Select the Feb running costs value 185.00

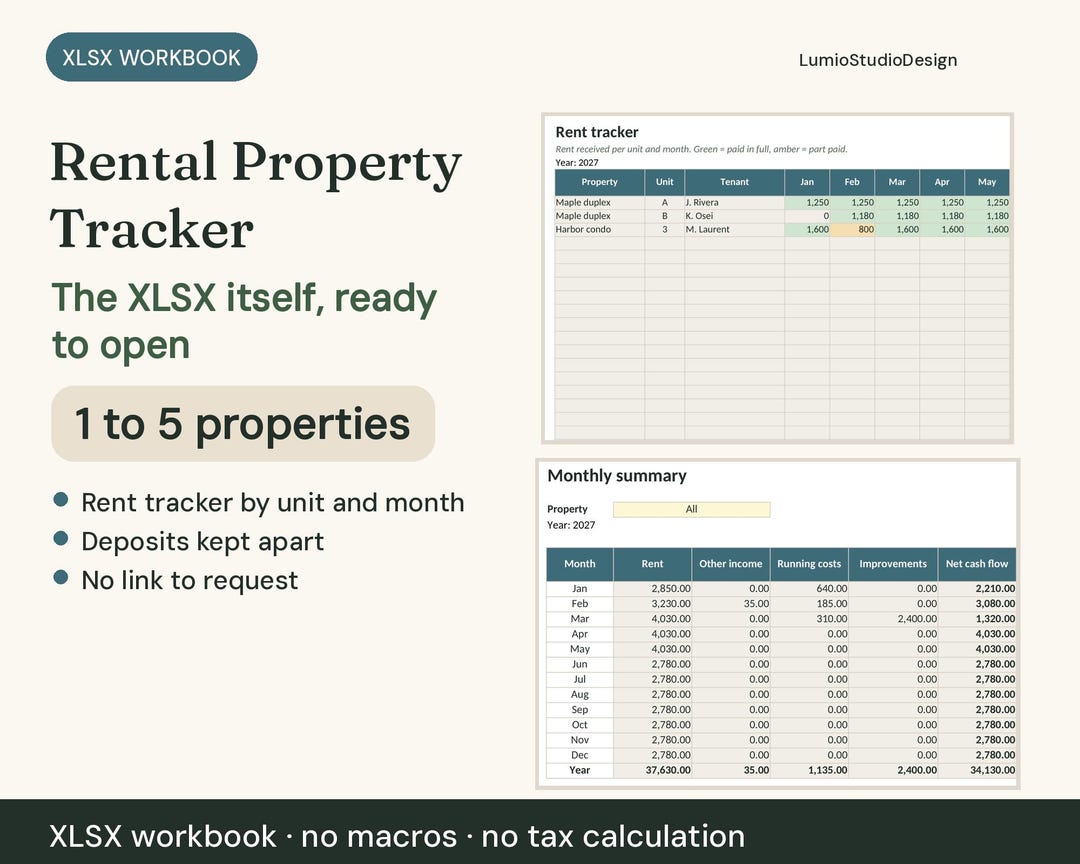tap(809, 604)
